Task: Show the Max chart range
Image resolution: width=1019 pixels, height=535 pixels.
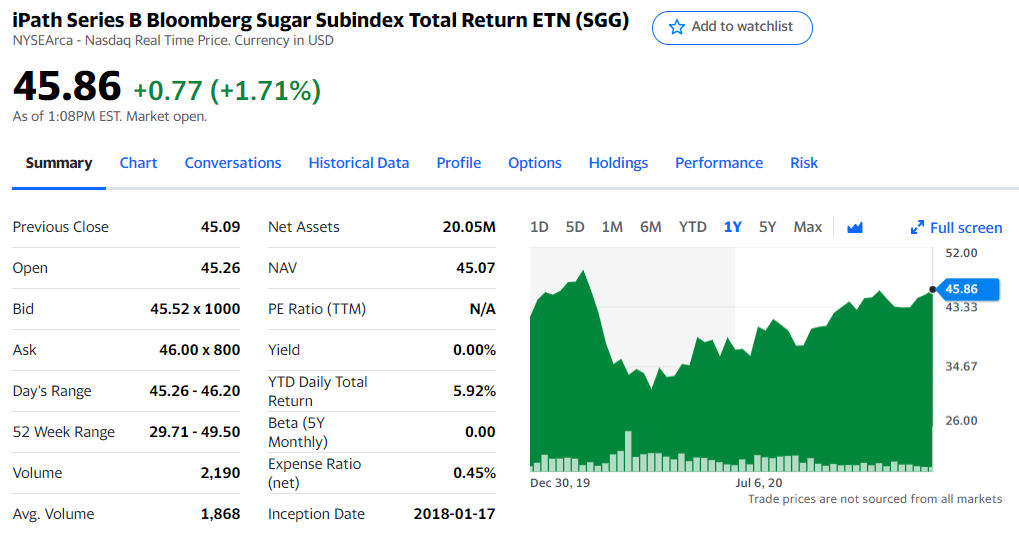Action: click(807, 227)
